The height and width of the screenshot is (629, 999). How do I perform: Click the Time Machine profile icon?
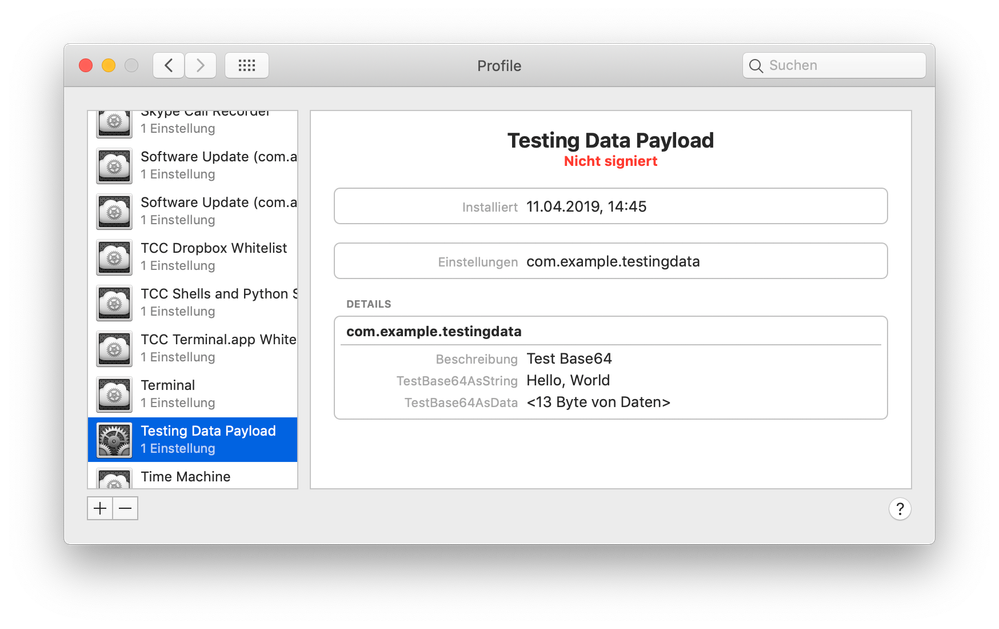click(x=114, y=479)
